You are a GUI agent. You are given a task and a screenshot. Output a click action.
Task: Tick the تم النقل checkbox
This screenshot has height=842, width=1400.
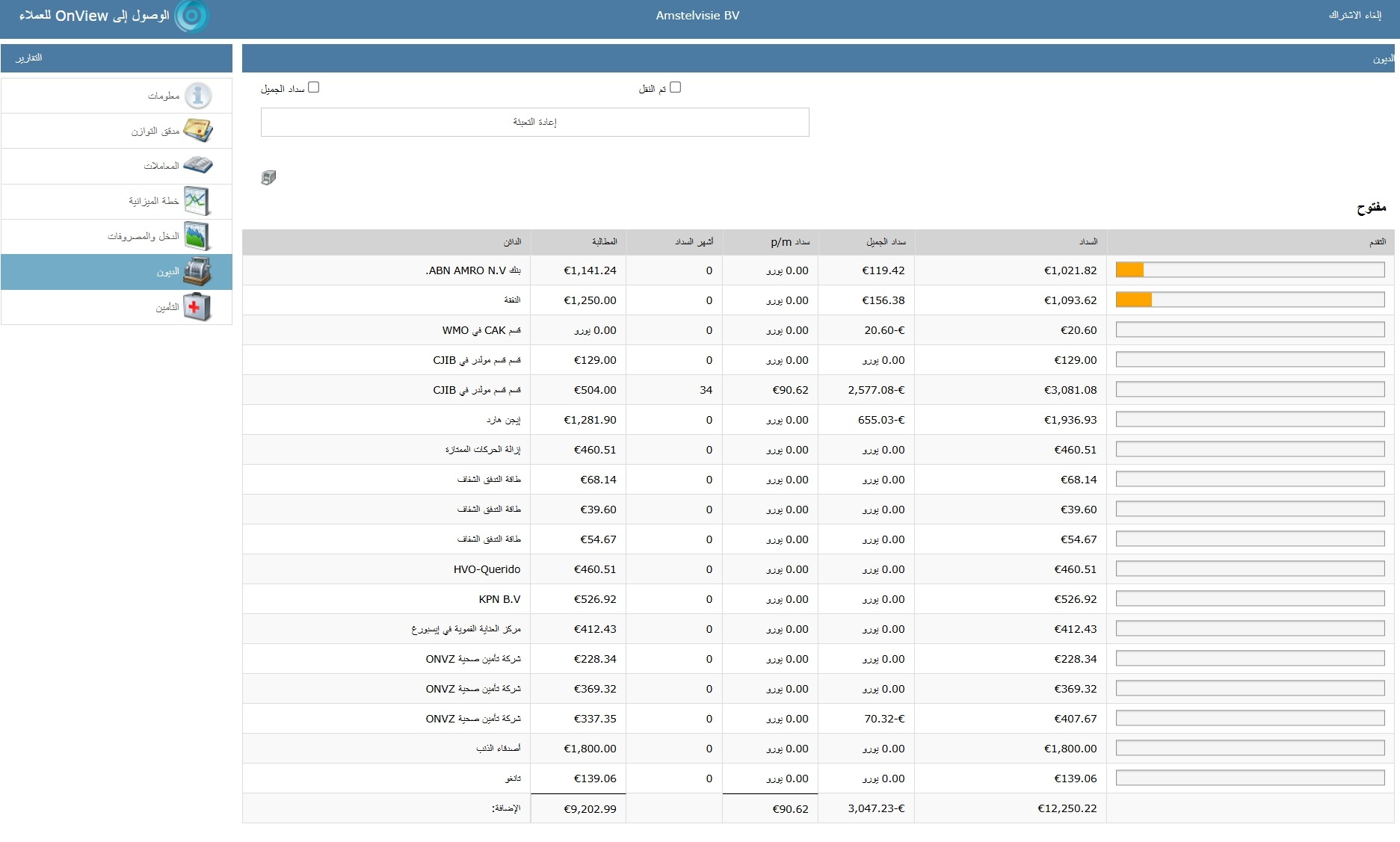coord(676,87)
